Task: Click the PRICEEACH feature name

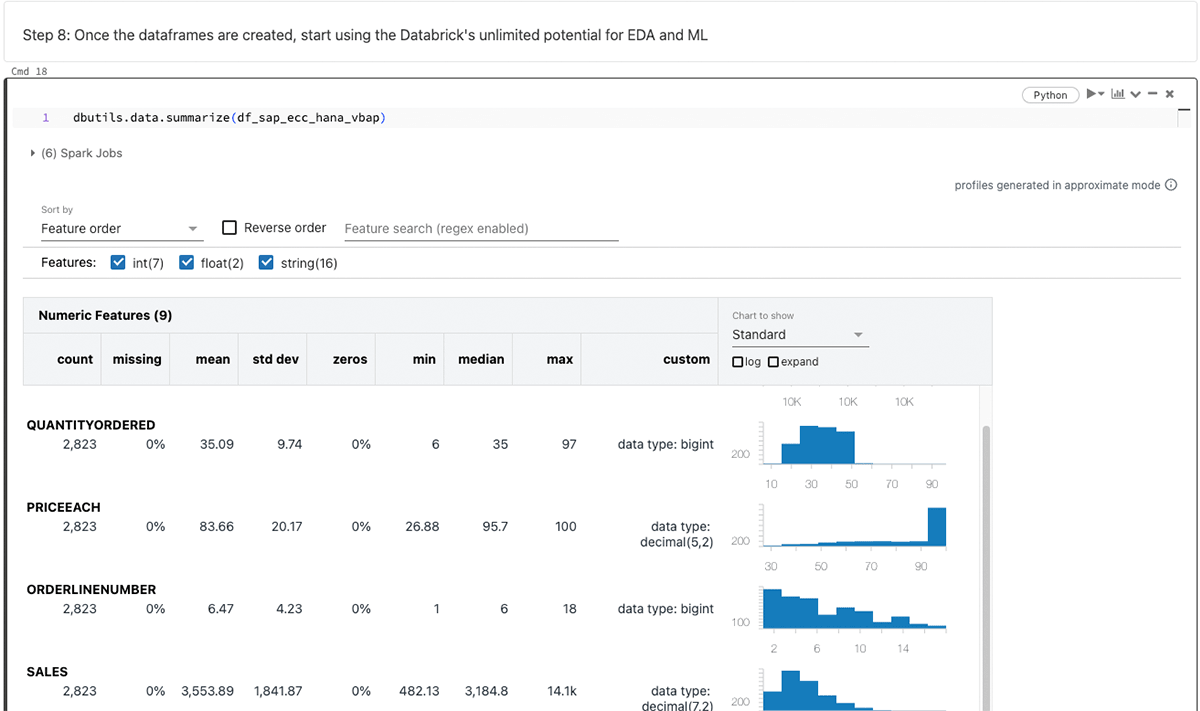Action: 63,507
